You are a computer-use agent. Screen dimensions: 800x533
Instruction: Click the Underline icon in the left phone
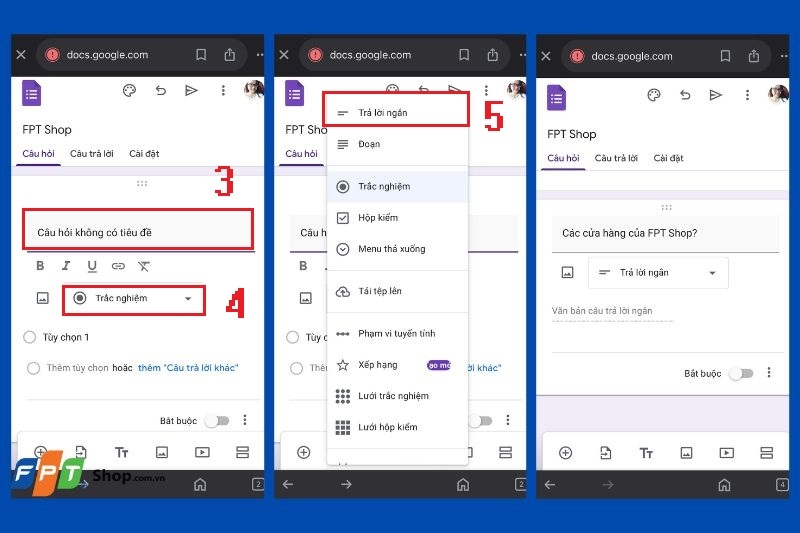tap(92, 266)
